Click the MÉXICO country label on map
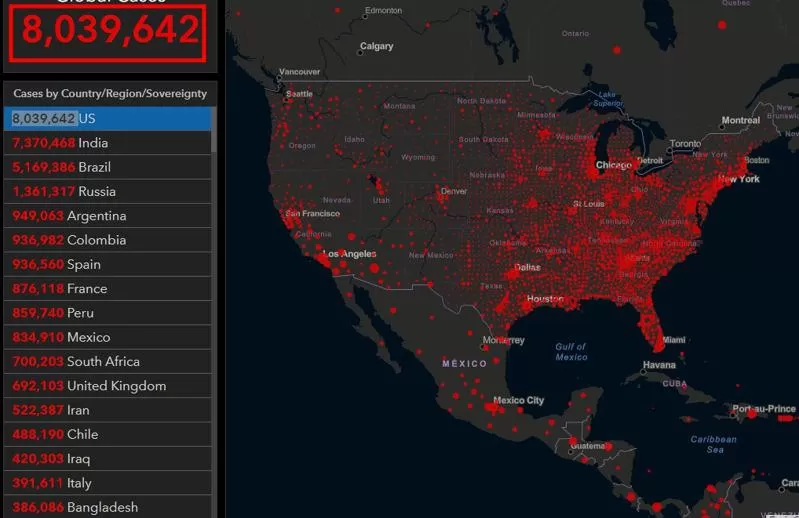 464,364
